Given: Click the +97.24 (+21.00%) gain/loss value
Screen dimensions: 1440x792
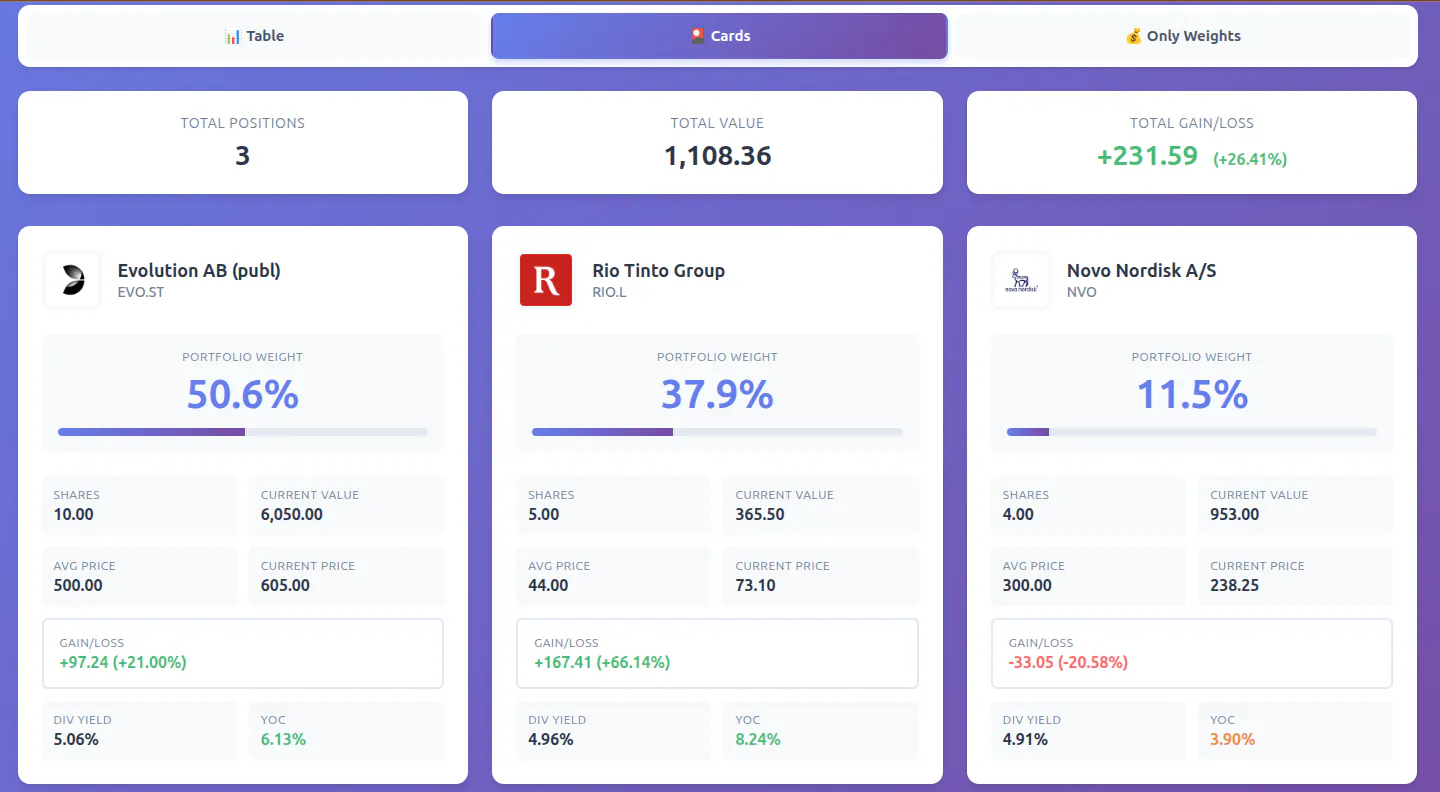Looking at the screenshot, I should [123, 662].
